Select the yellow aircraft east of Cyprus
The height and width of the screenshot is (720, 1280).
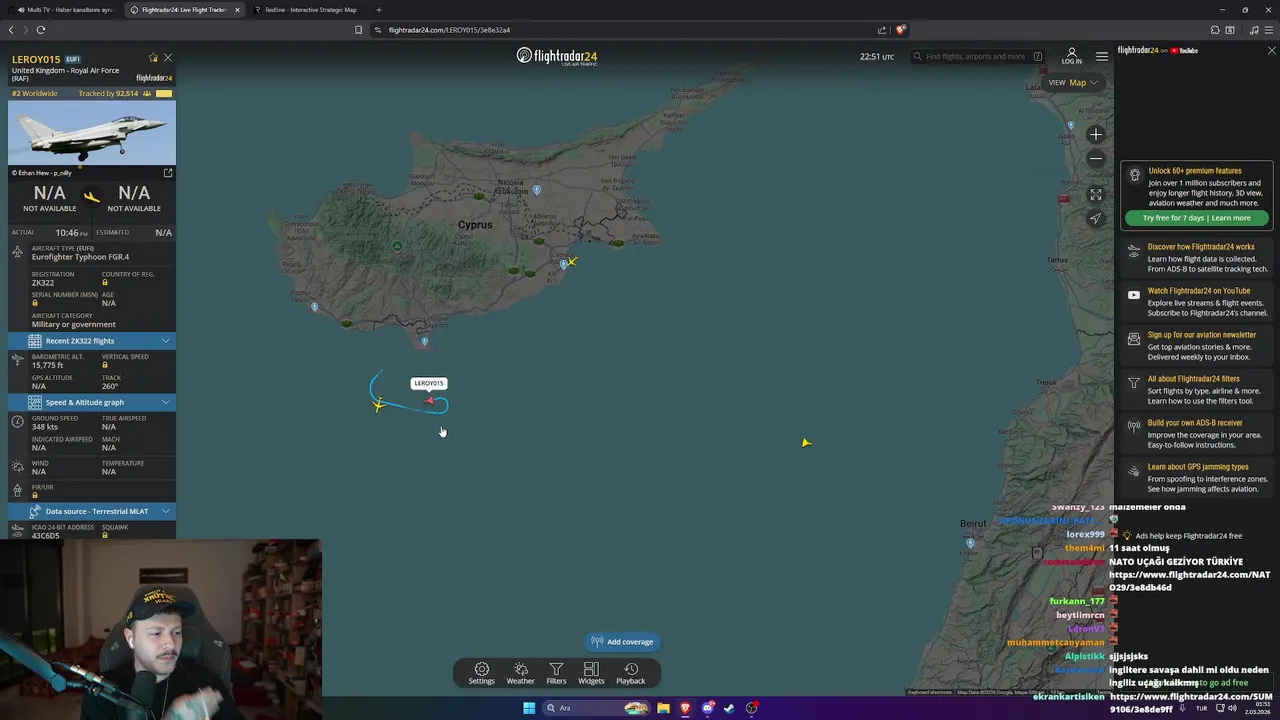point(806,442)
